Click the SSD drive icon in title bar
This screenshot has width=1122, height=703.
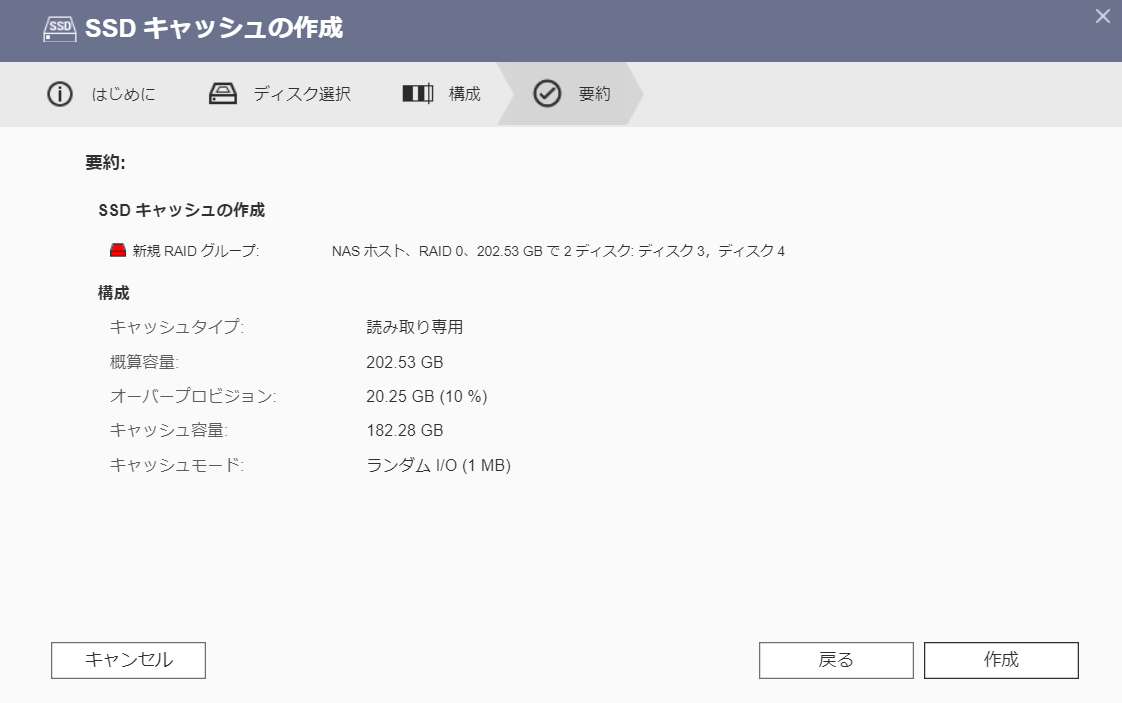click(x=59, y=28)
